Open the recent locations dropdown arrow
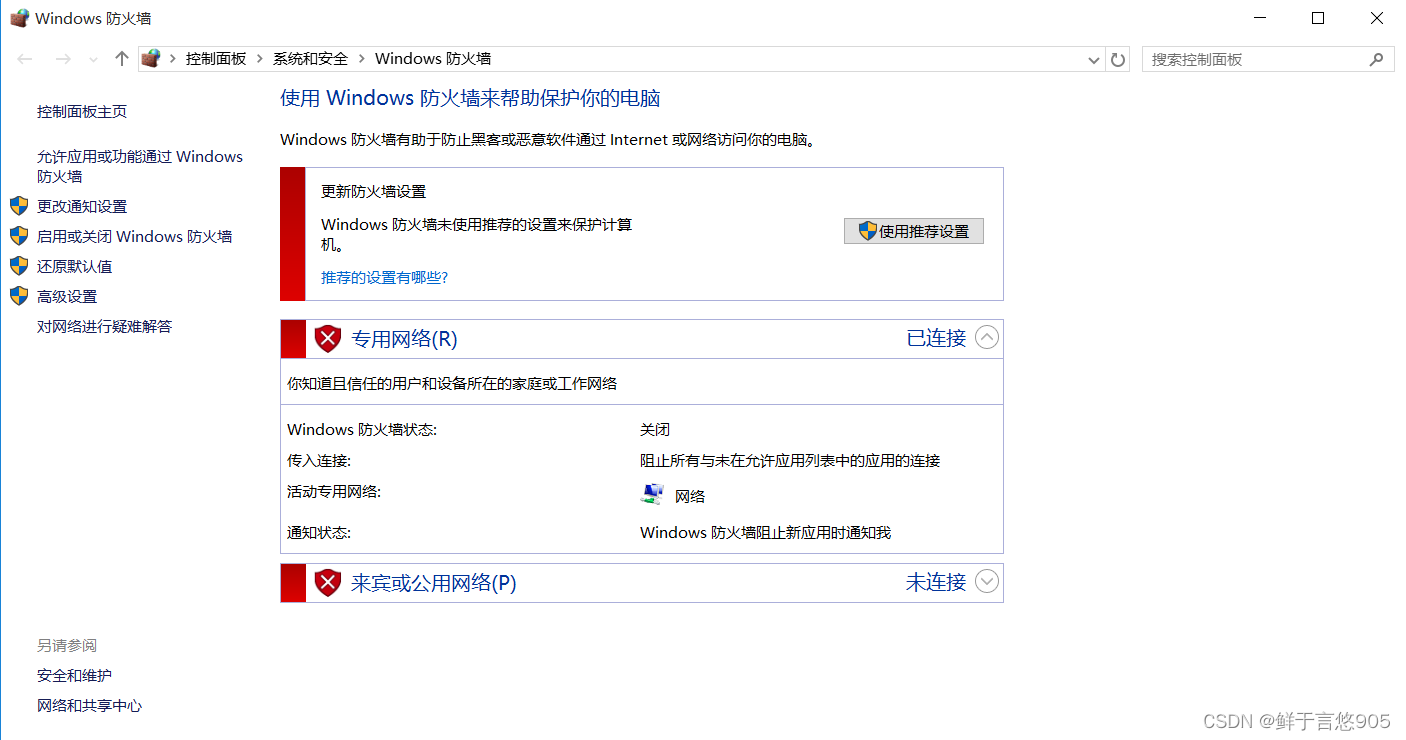The width and height of the screenshot is (1406, 740). point(94,60)
